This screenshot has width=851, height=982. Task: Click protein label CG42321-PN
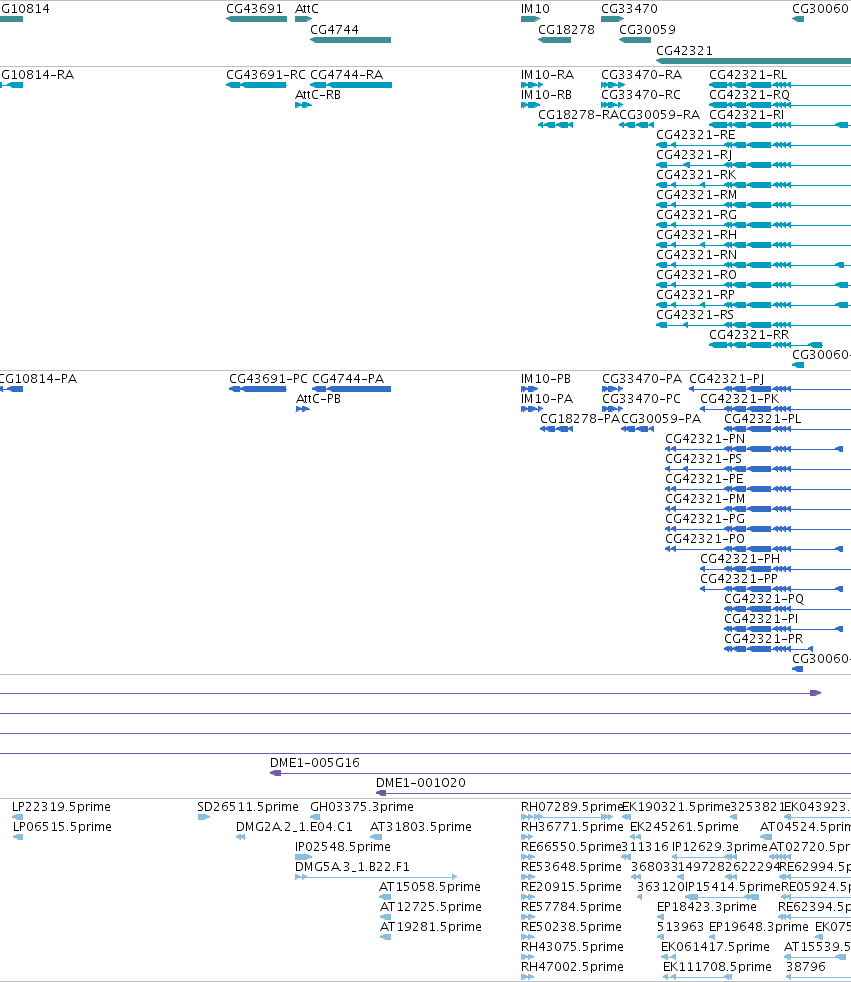pyautogui.click(x=705, y=439)
